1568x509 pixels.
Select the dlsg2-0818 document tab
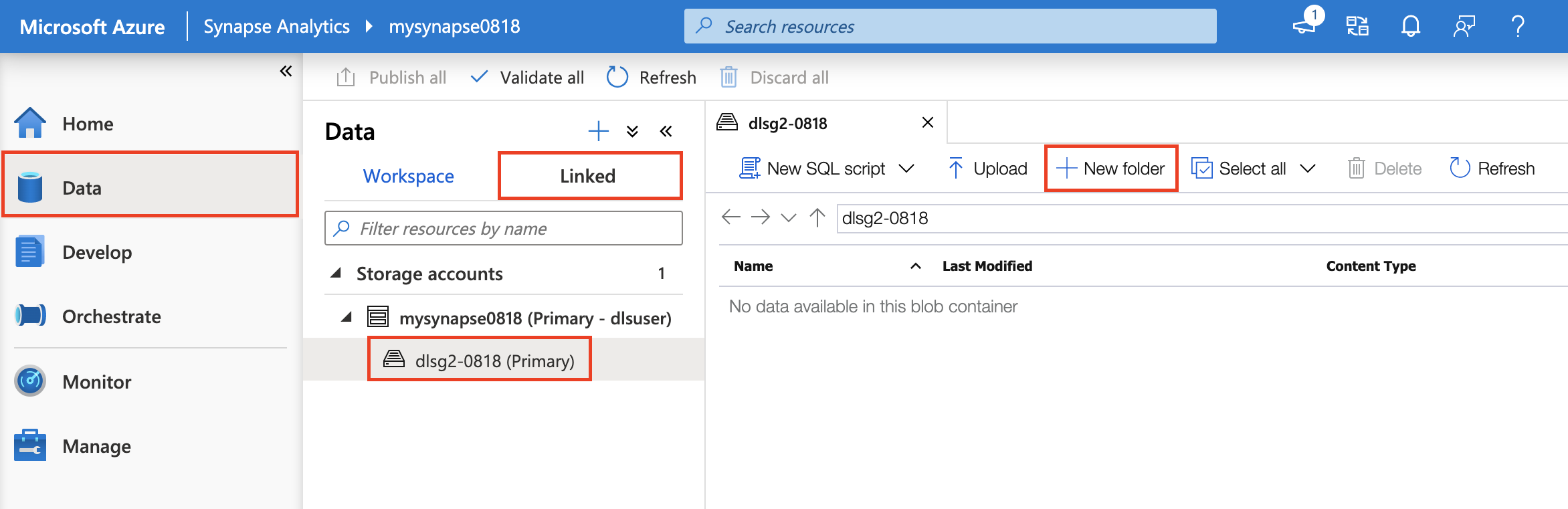[x=787, y=123]
